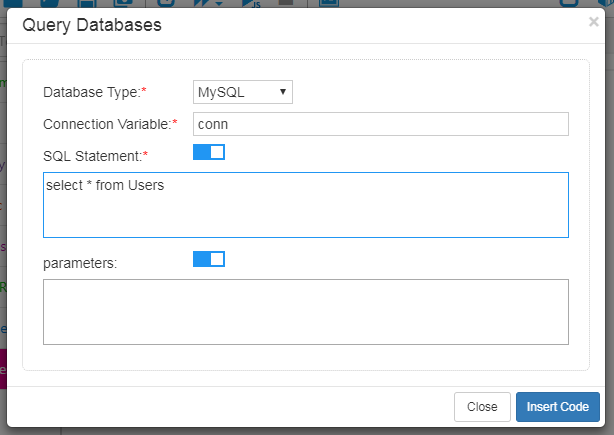614x435 pixels.
Task: Toggle the parameters switch
Action: [209, 259]
